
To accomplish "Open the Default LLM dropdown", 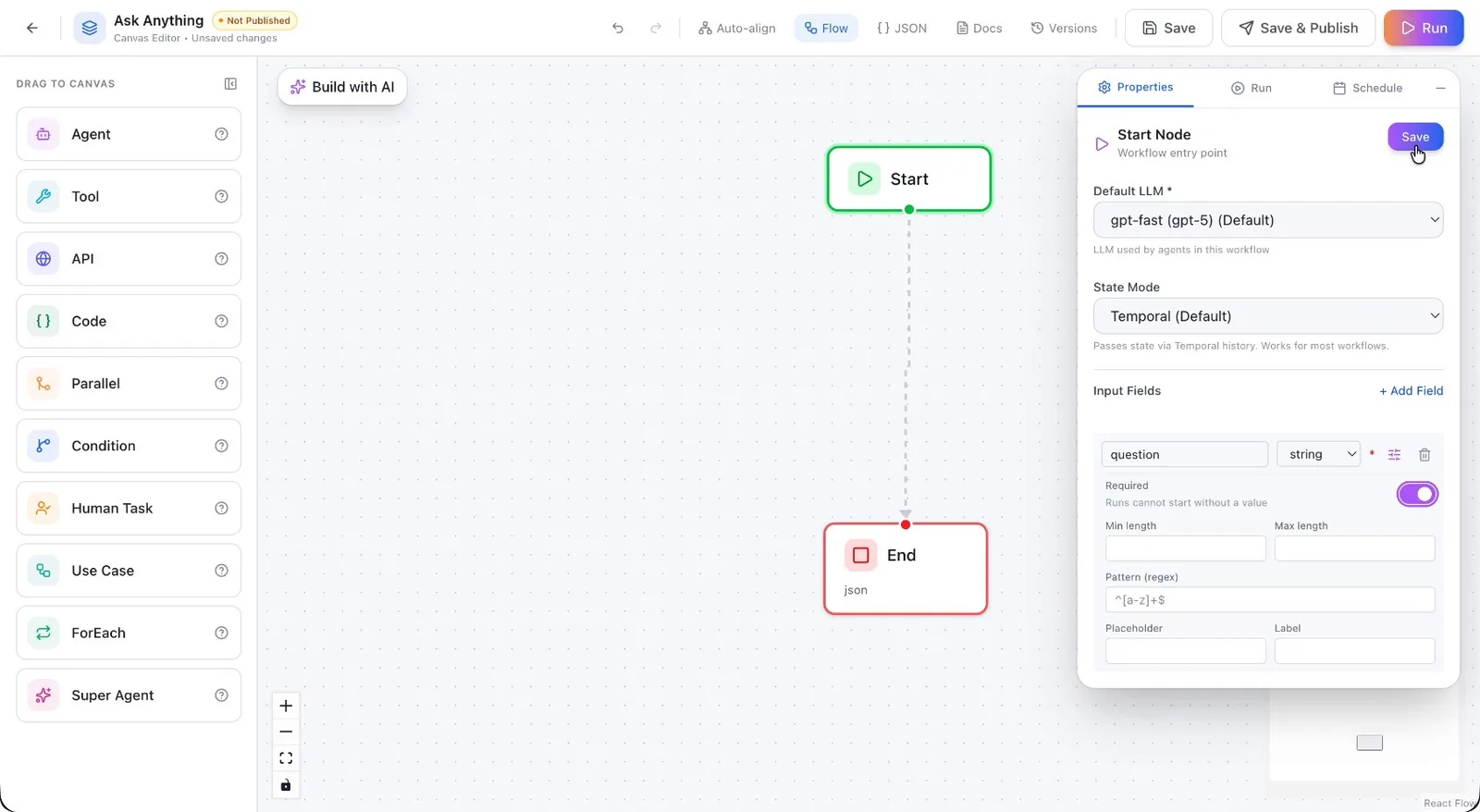I will pyautogui.click(x=1268, y=220).
